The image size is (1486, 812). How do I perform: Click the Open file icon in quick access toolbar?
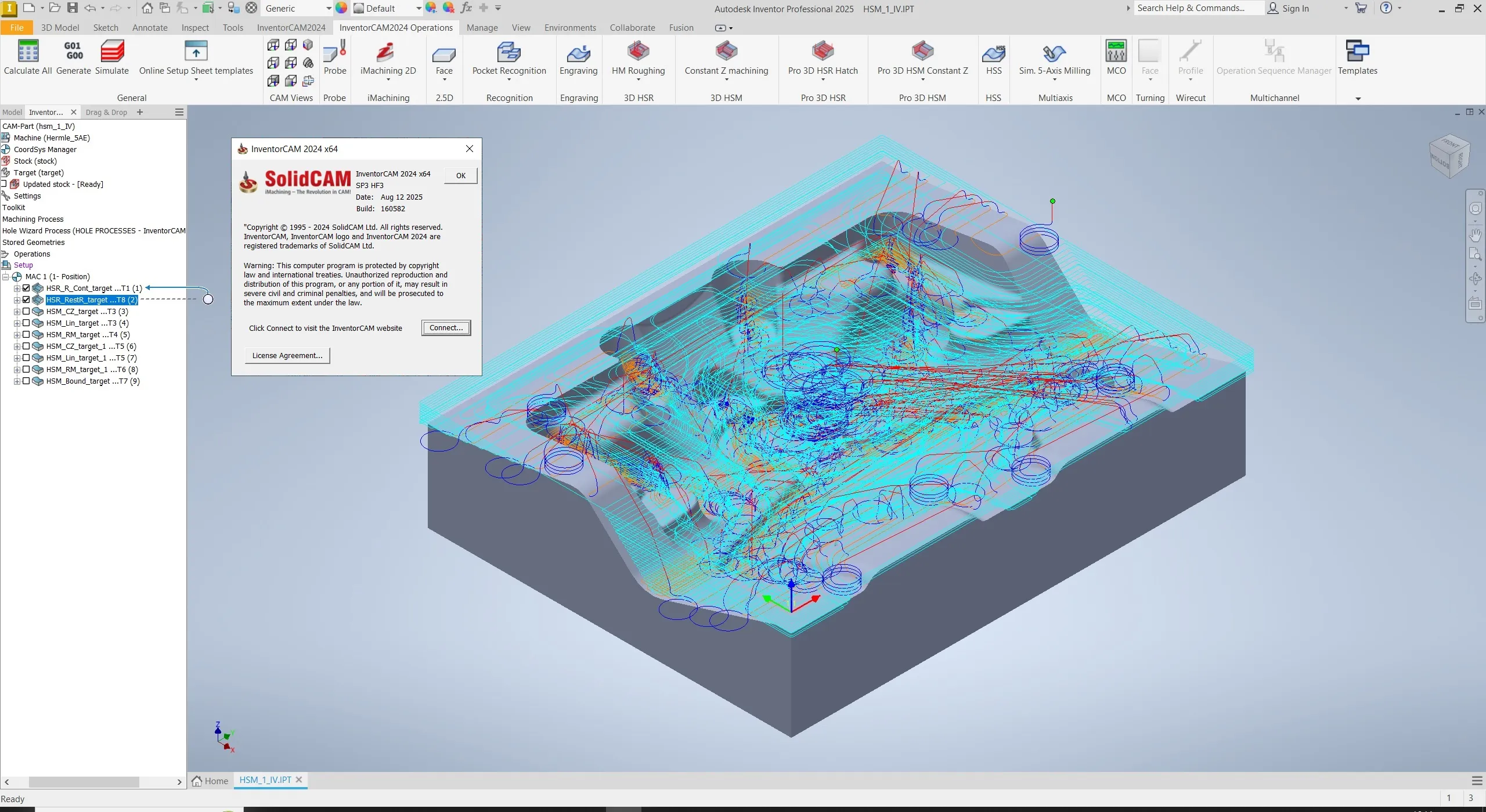[55, 8]
